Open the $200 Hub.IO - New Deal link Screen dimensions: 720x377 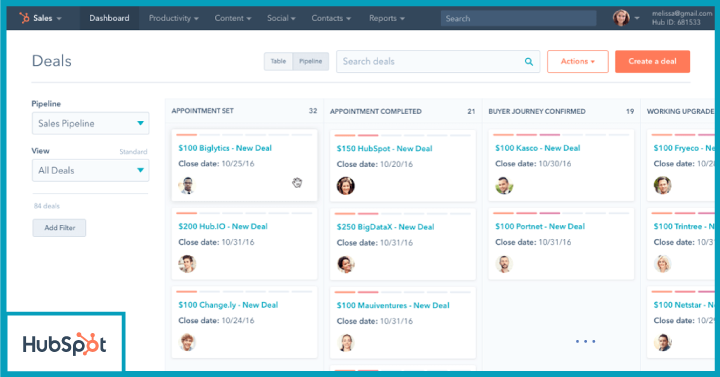point(223,226)
